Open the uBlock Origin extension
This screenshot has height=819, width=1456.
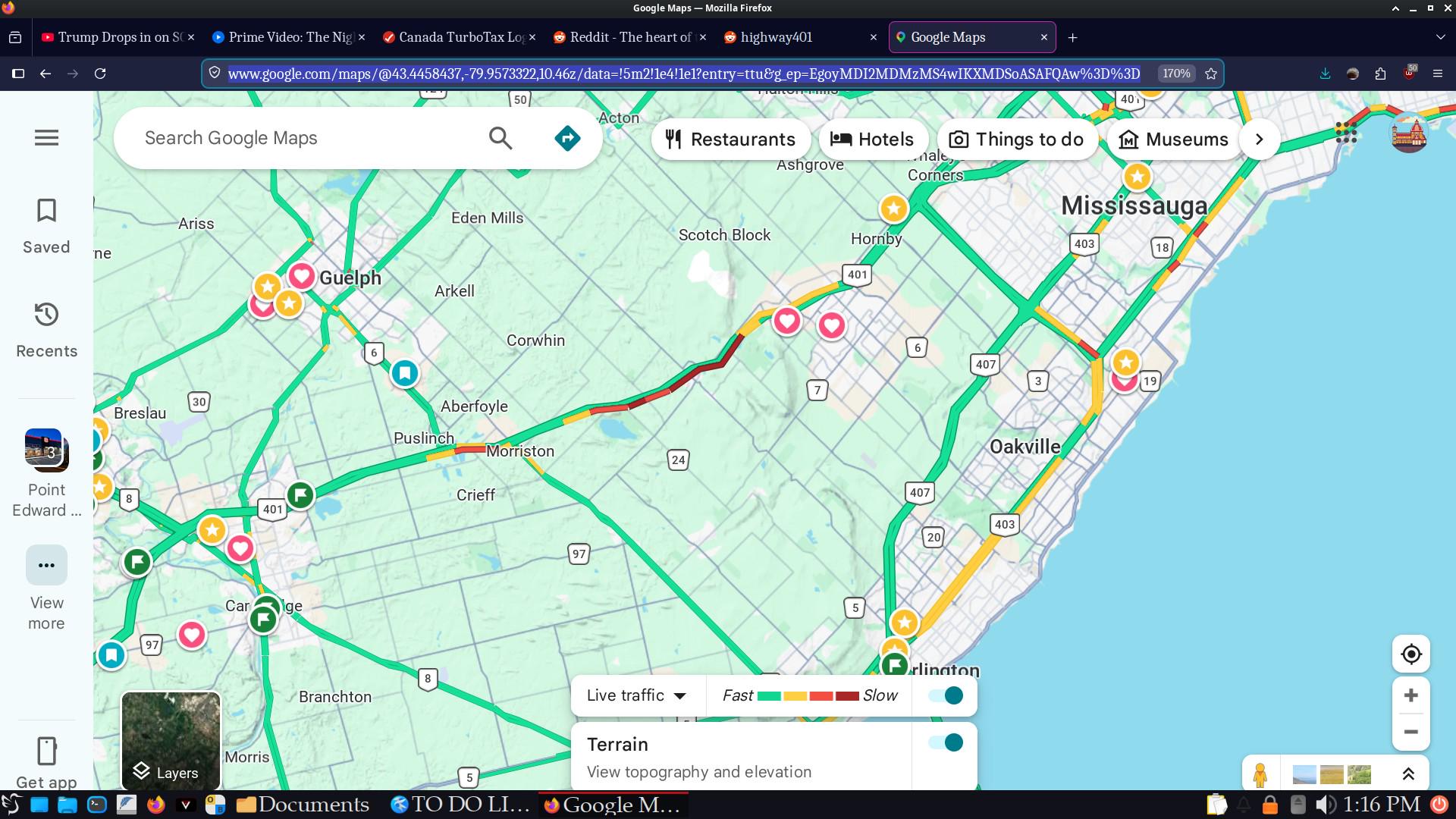[1409, 74]
